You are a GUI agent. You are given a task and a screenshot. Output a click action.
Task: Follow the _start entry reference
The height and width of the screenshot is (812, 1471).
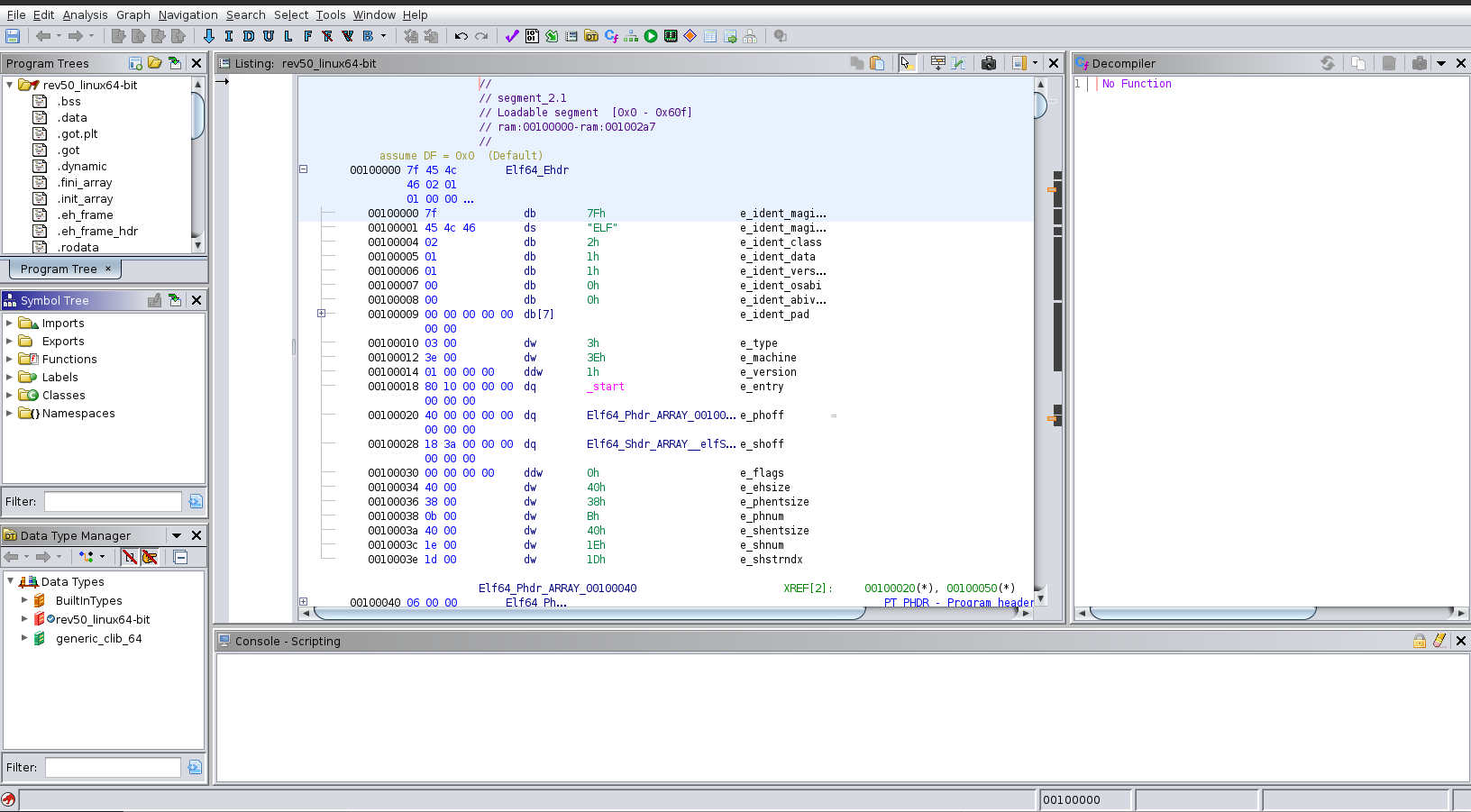coord(606,387)
